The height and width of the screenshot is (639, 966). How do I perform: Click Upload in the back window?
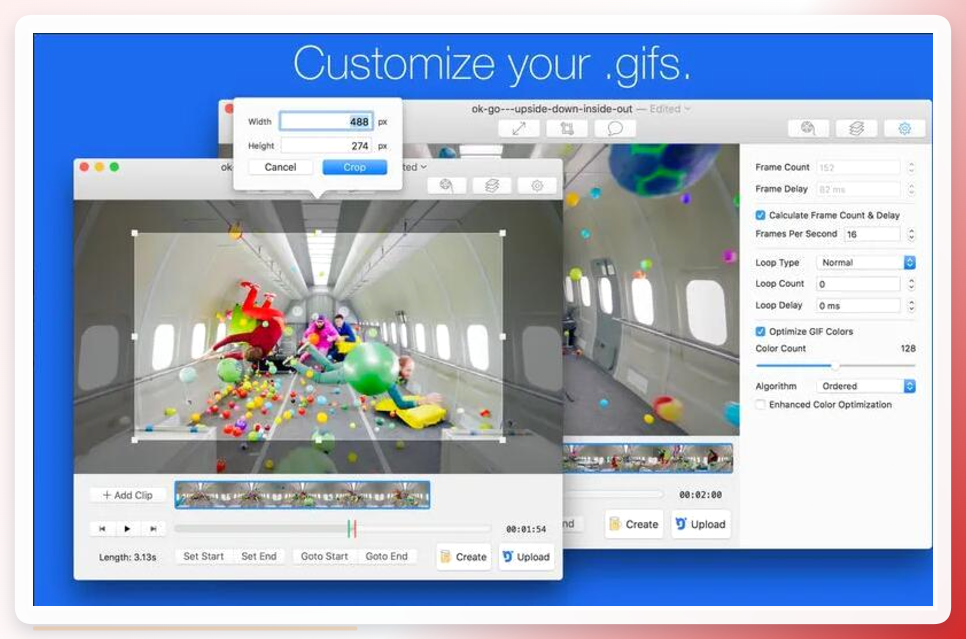coord(700,524)
